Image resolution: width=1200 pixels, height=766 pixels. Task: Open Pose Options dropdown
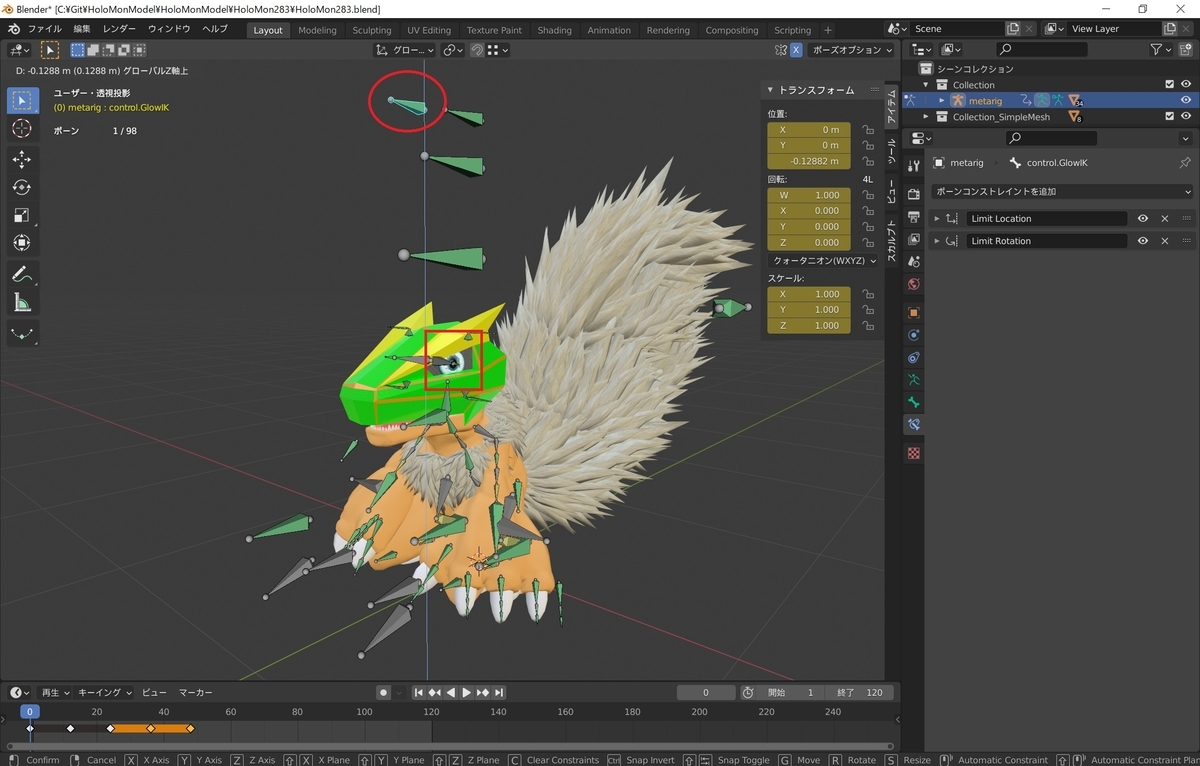pyautogui.click(x=851, y=50)
